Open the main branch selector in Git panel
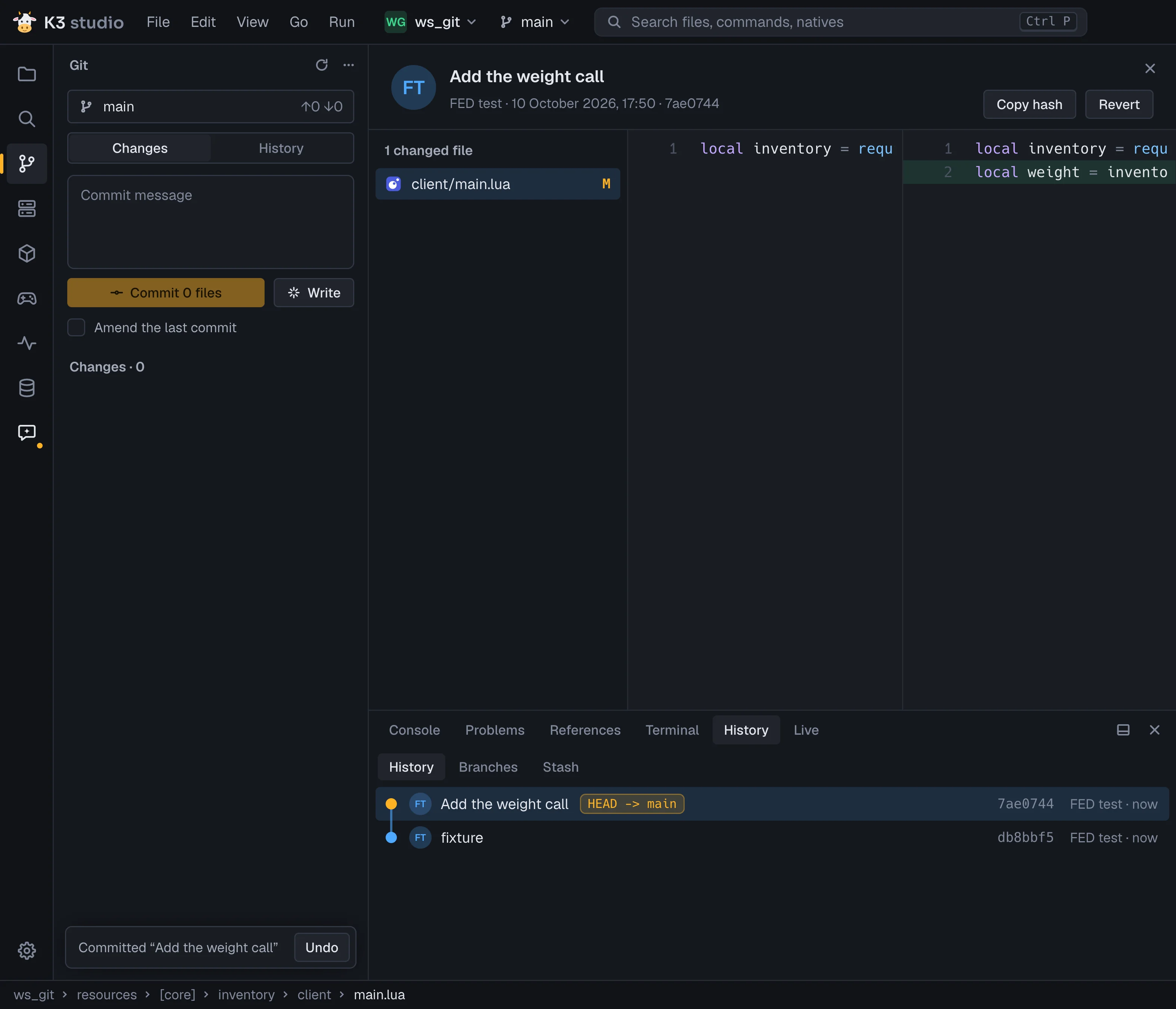Image resolution: width=1176 pixels, height=1009 pixels. click(x=210, y=107)
